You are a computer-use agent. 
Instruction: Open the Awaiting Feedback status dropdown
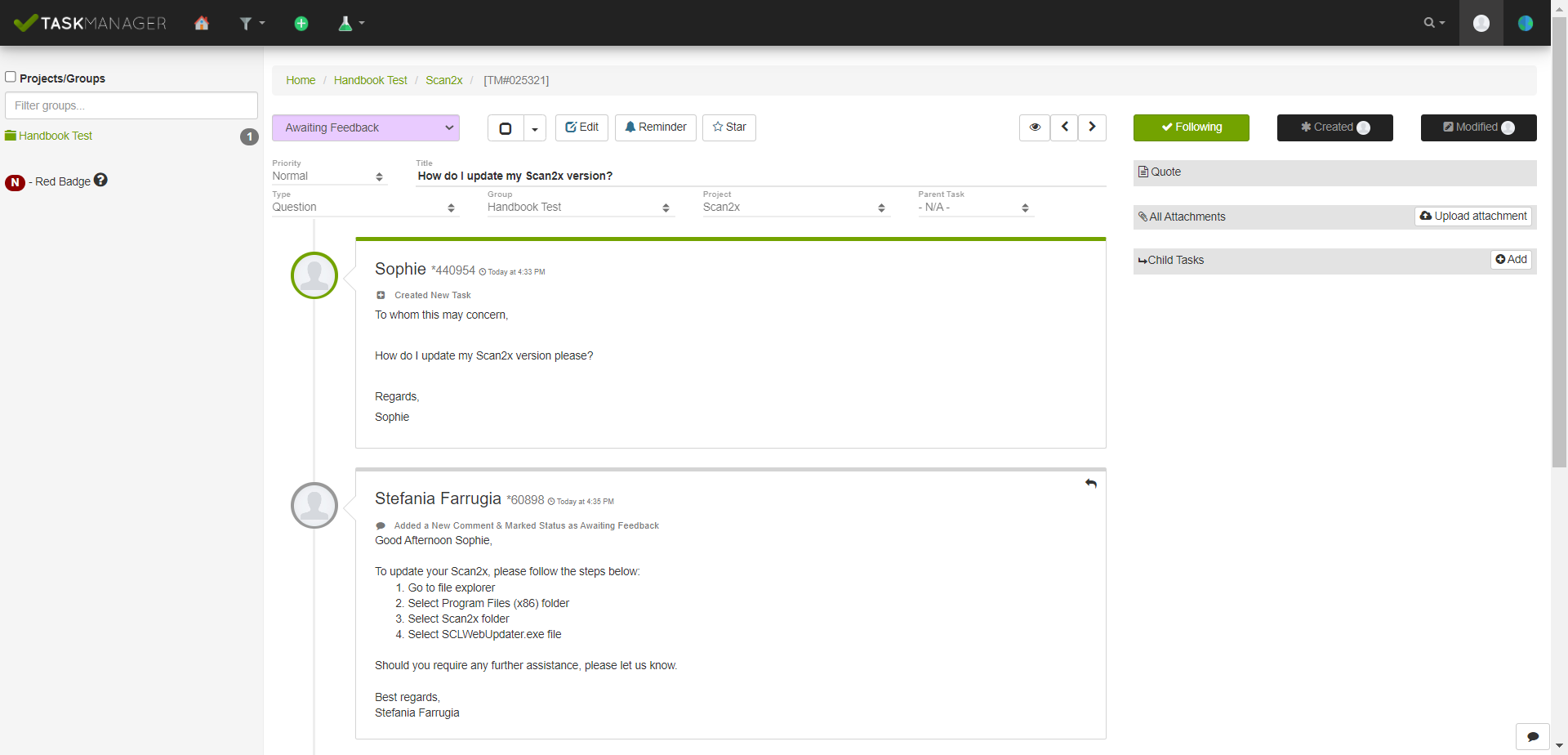[x=365, y=127]
